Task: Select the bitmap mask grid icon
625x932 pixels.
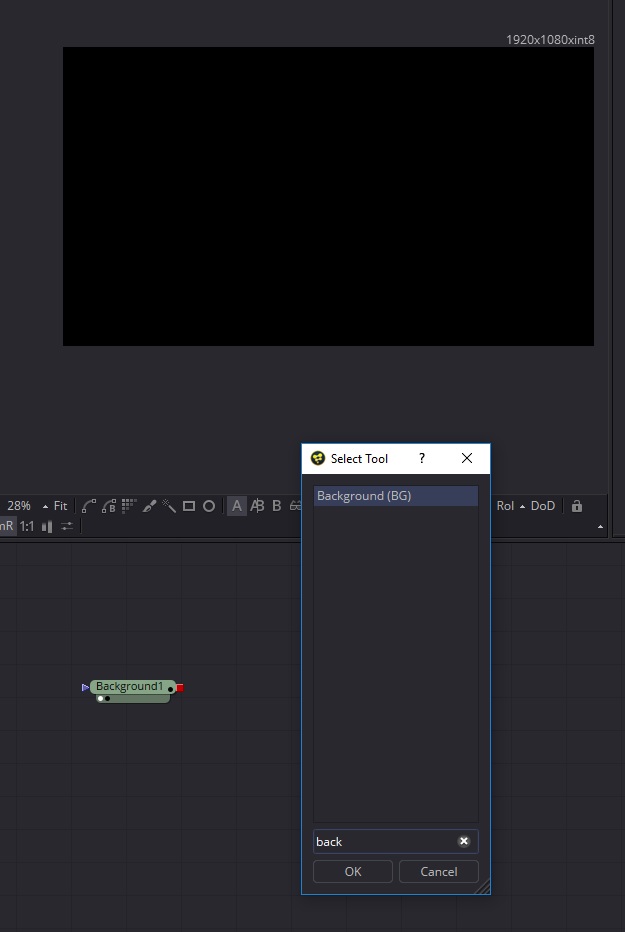Action: pos(129,506)
